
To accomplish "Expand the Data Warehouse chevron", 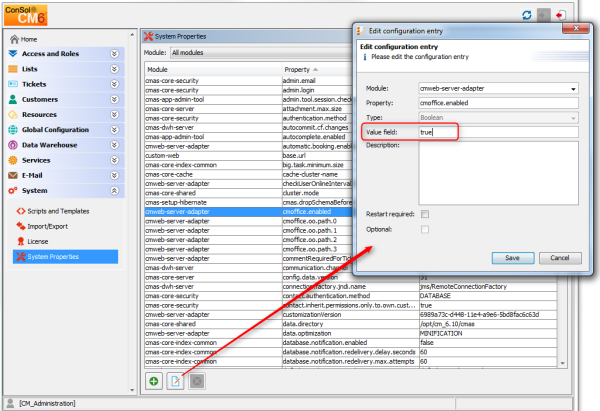I will point(114,145).
